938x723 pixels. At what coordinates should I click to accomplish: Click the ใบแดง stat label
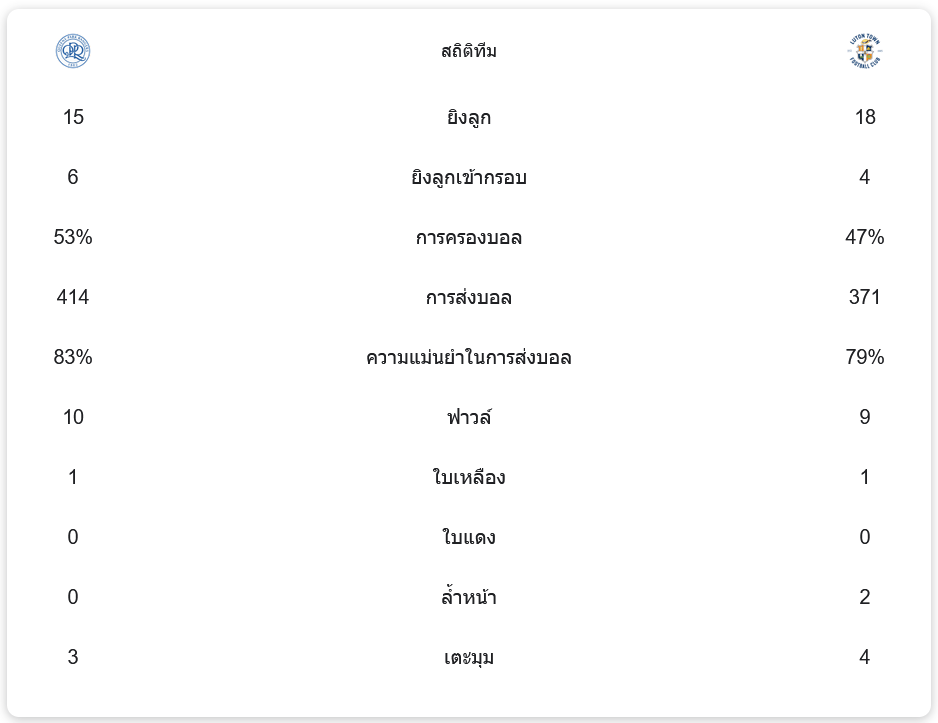[469, 538]
